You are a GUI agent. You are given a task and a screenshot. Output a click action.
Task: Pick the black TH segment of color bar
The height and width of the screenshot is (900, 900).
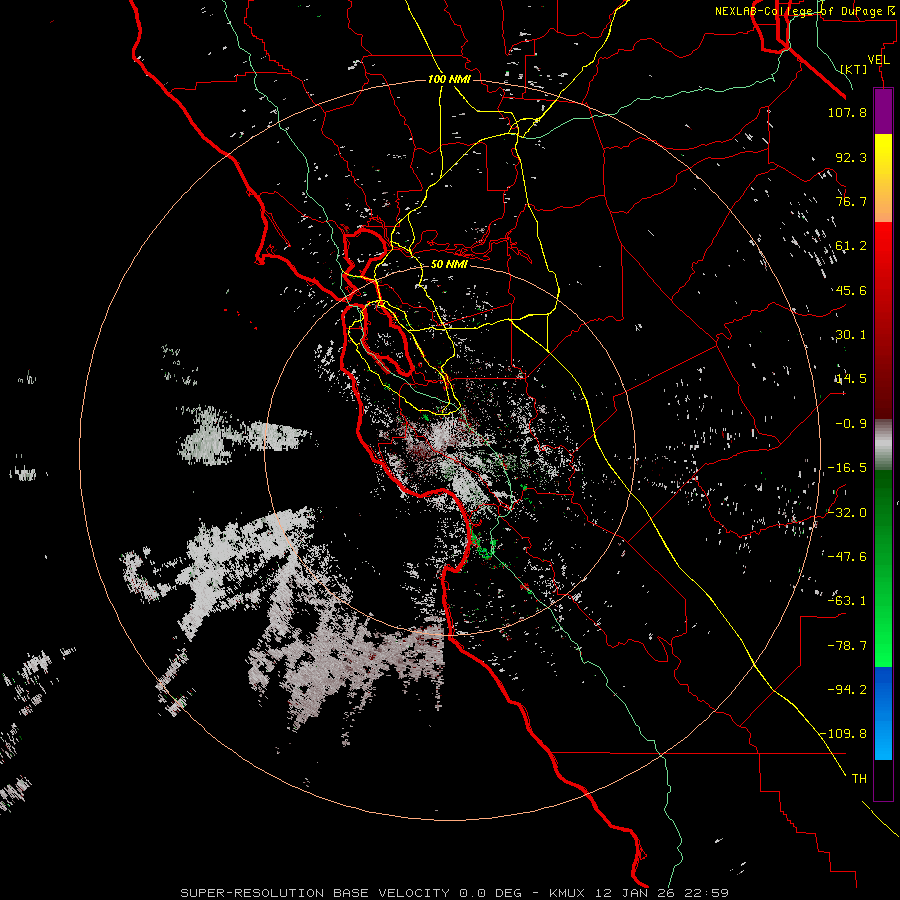(883, 779)
